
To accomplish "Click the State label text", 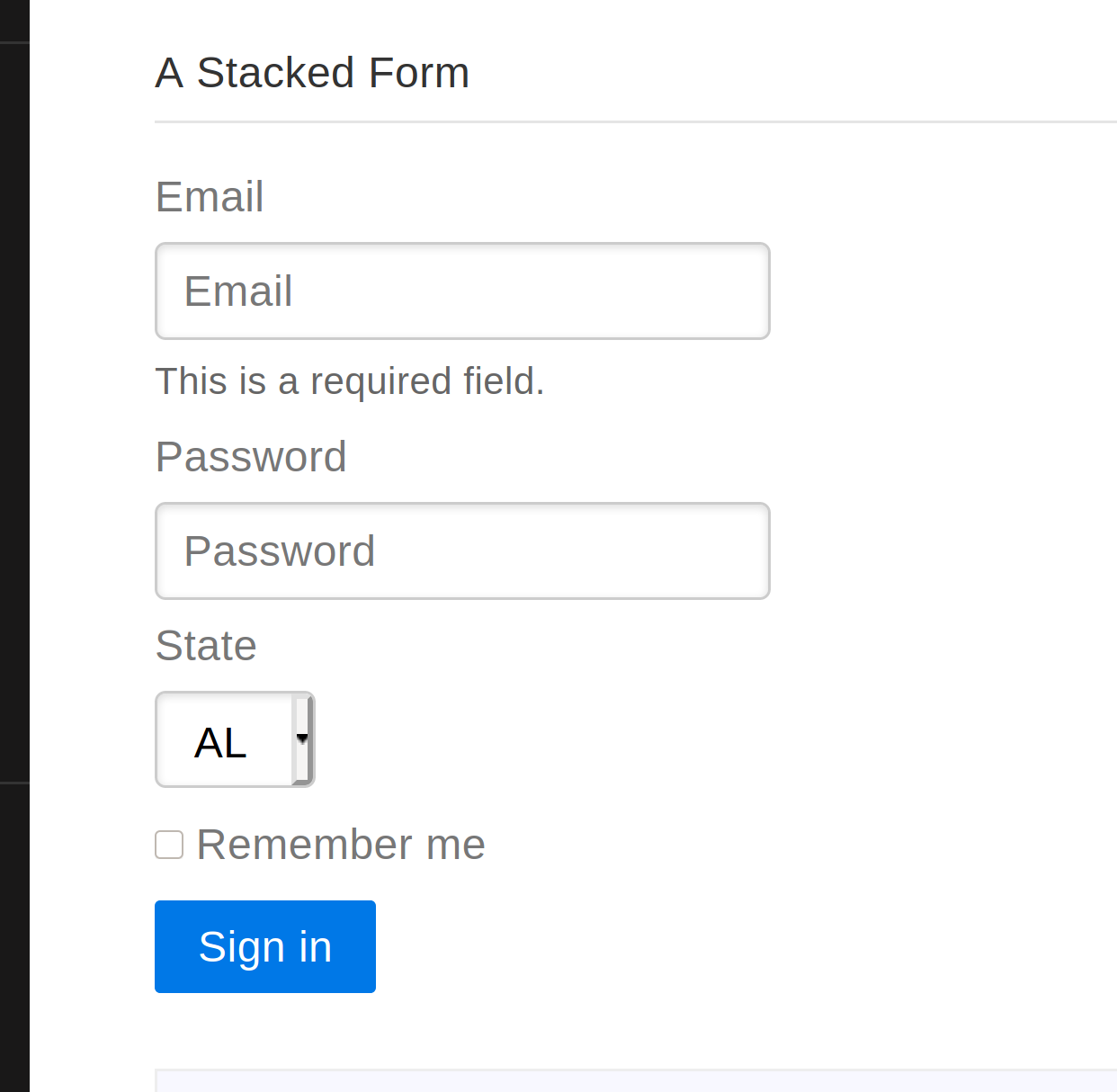I will tap(206, 646).
